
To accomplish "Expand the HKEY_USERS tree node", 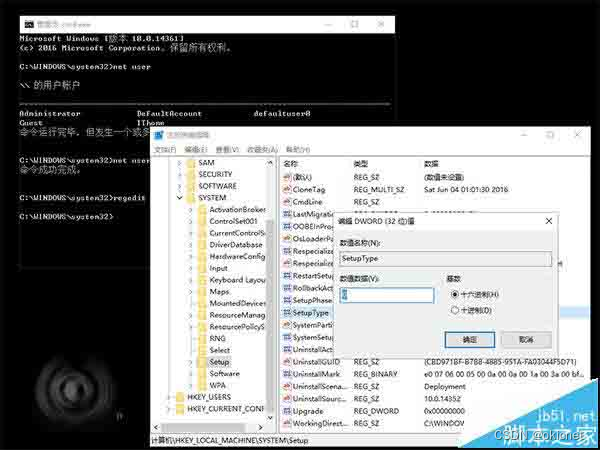I will click(169, 397).
